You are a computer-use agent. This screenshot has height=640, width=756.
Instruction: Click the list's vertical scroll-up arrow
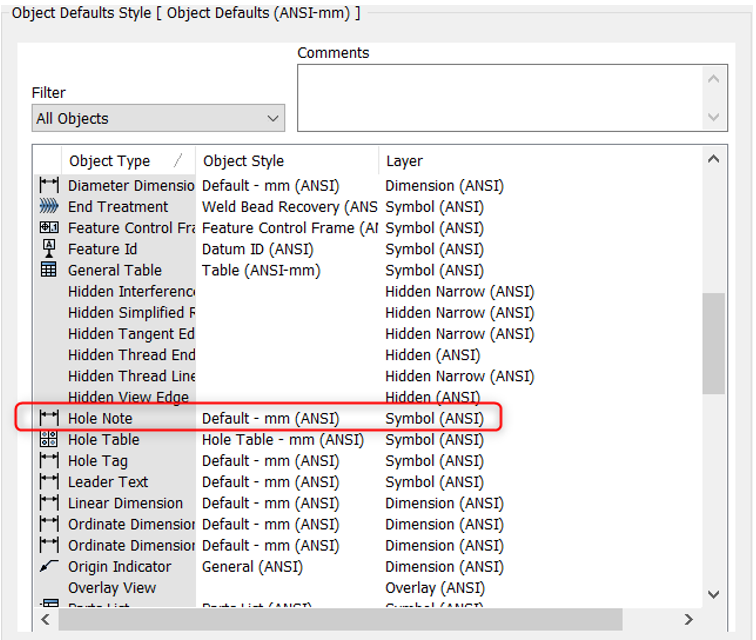tap(714, 159)
